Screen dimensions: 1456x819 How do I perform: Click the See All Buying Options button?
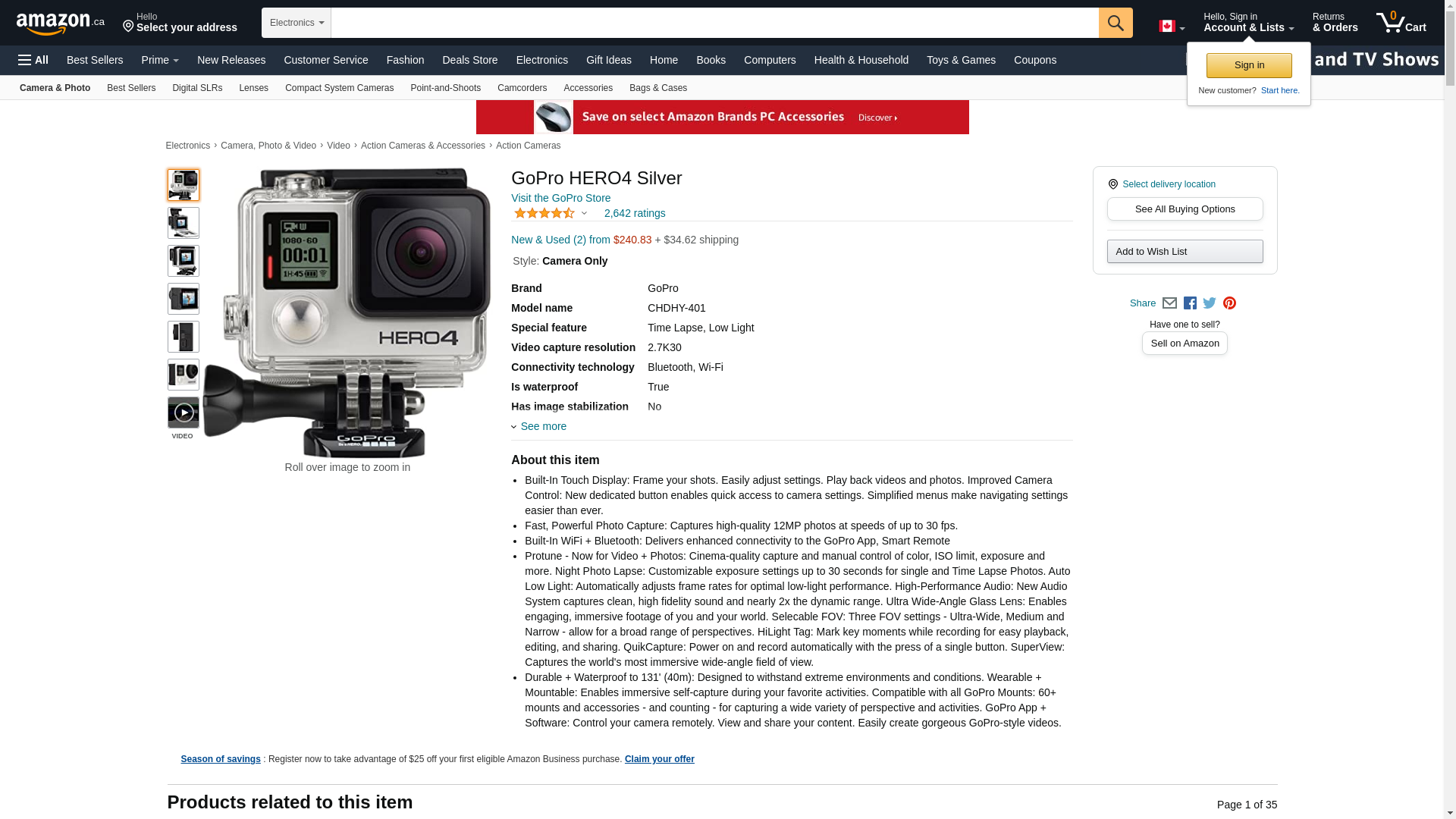pos(1185,209)
